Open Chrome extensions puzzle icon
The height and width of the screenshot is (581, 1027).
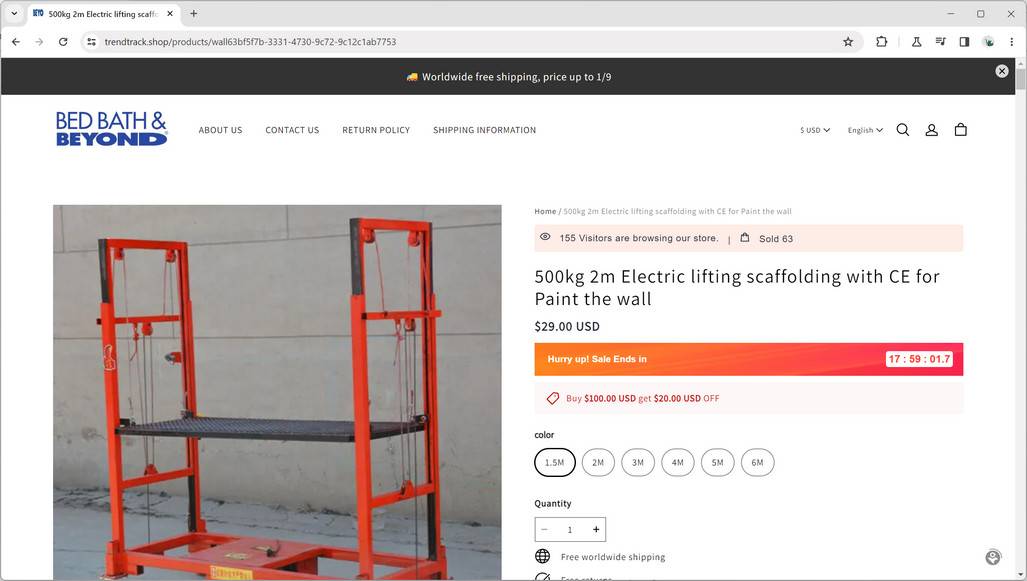pos(881,41)
